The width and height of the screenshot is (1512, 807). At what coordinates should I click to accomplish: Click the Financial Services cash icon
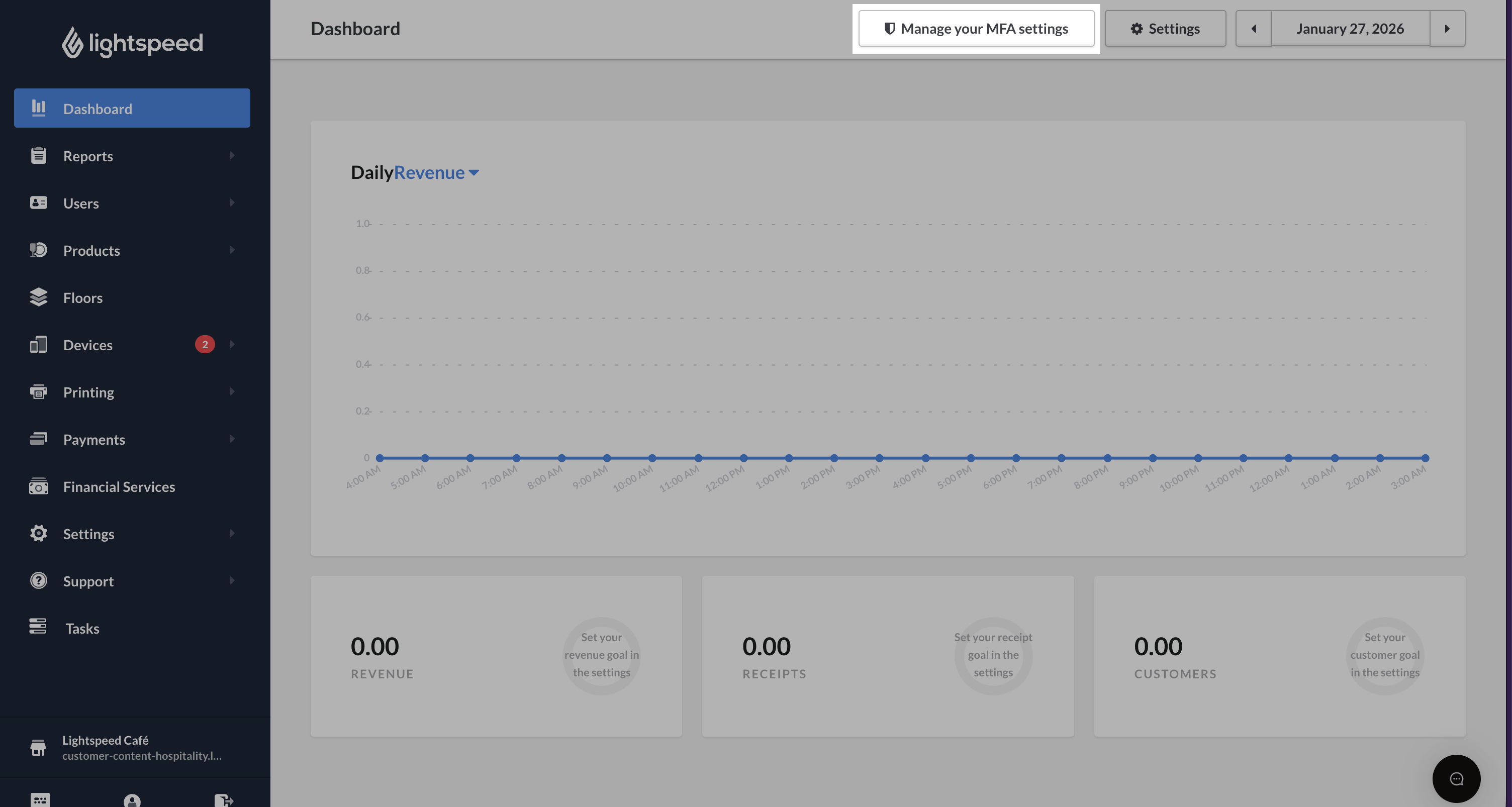pyautogui.click(x=38, y=486)
